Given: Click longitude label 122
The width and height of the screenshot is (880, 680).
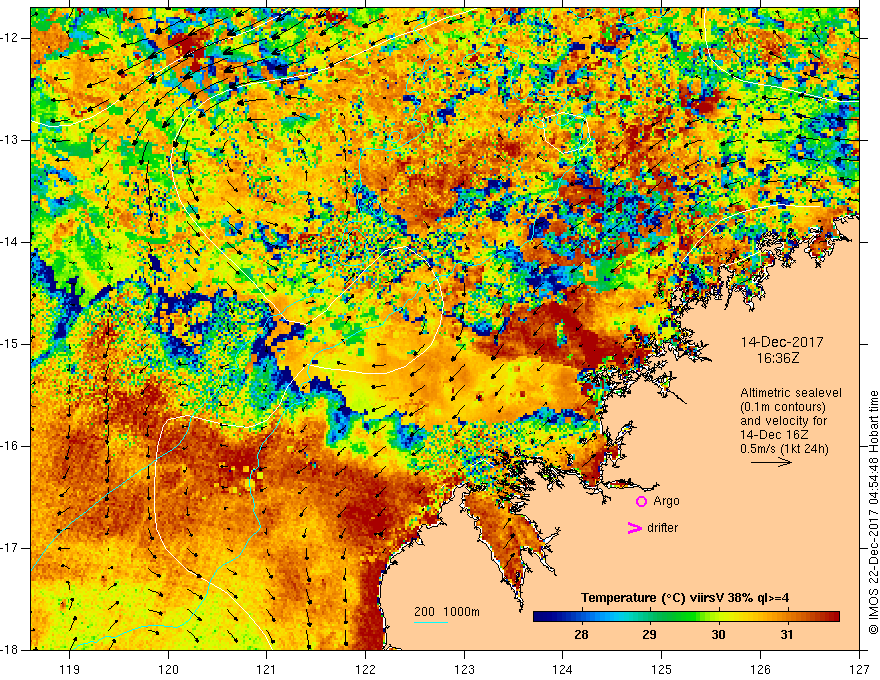Looking at the screenshot, I should [x=365, y=669].
